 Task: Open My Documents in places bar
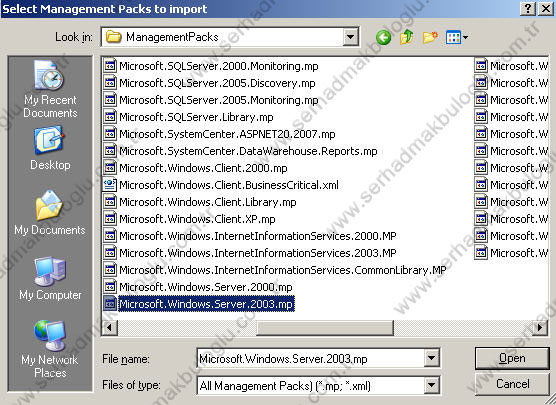tap(50, 213)
